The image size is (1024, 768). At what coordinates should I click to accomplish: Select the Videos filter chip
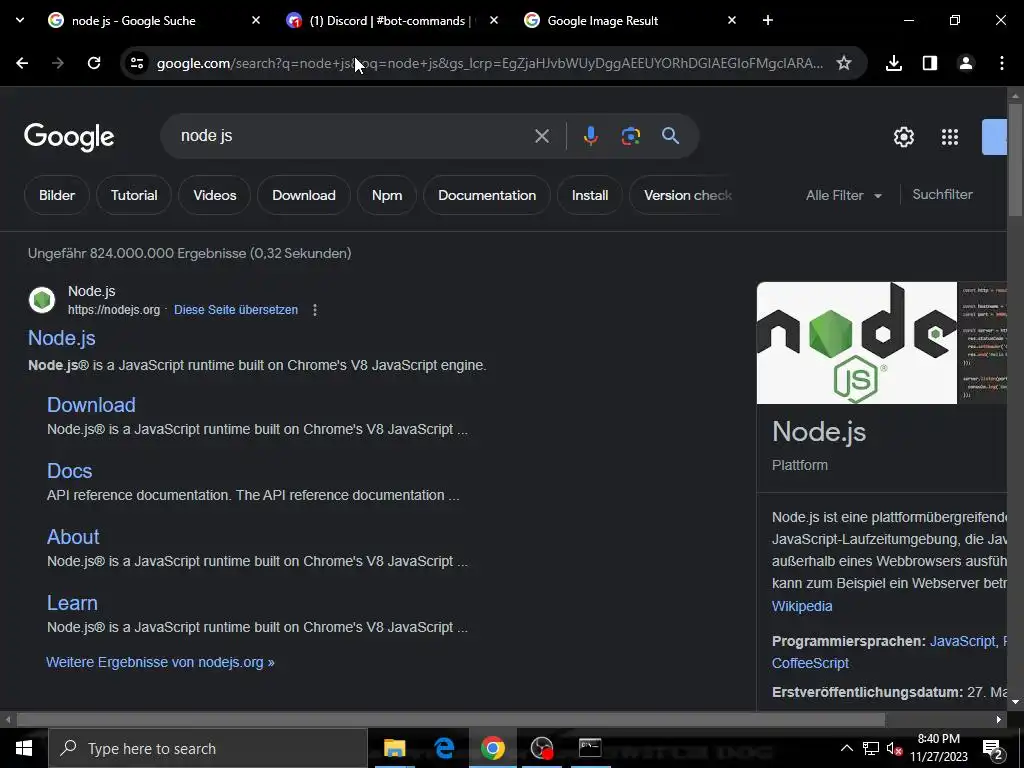pos(215,195)
